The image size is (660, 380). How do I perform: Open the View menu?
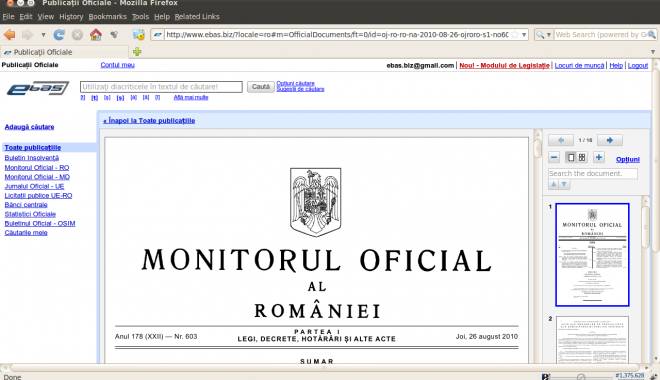[45, 16]
